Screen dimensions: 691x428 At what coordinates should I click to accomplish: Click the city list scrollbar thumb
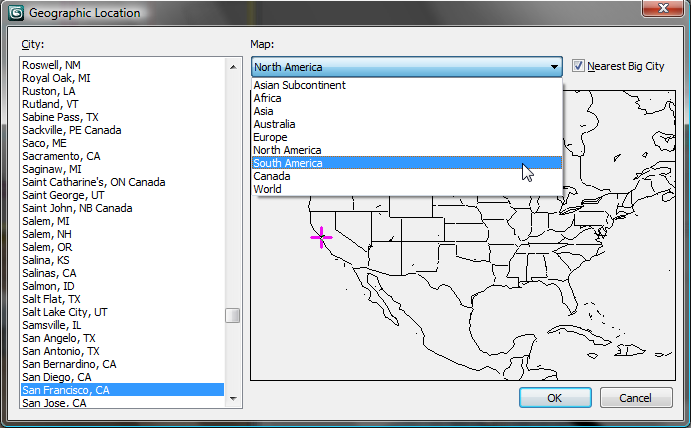233,316
